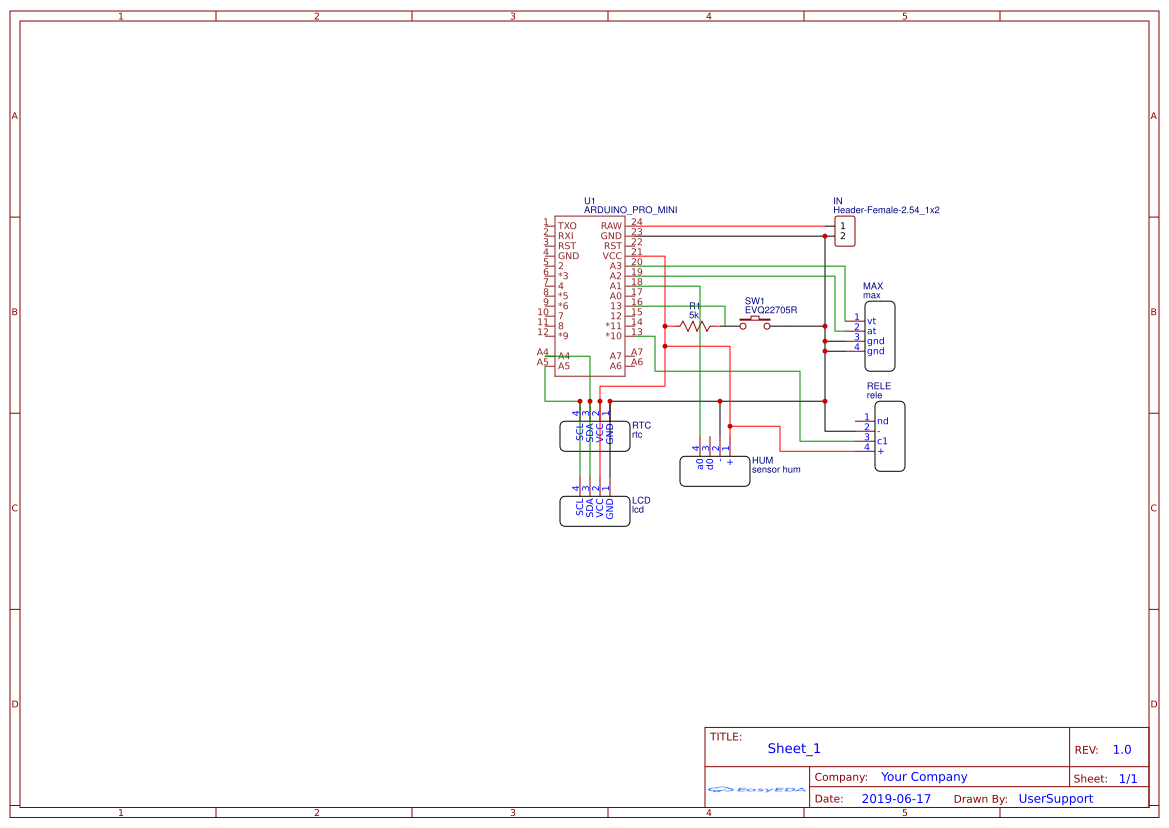Viewport: 1169px width, 828px height.
Task: Select the revision value 1.0
Action: tap(1122, 750)
